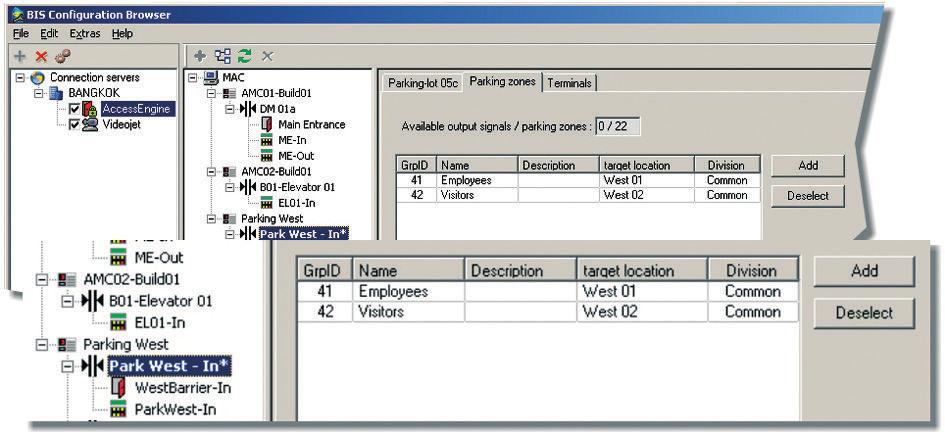Click the Parking West controller icon in the magnified callout
Screen dimensions: 945x435
coord(66,345)
